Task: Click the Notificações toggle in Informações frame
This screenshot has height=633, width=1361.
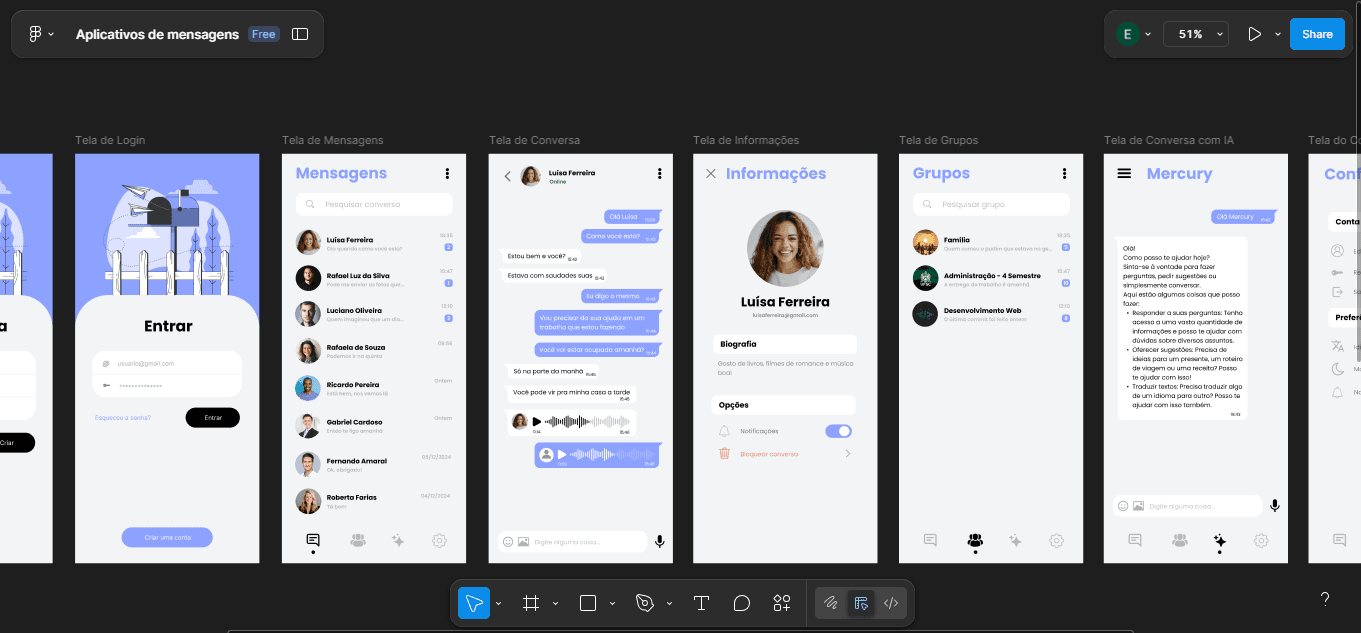Action: pyautogui.click(x=838, y=431)
